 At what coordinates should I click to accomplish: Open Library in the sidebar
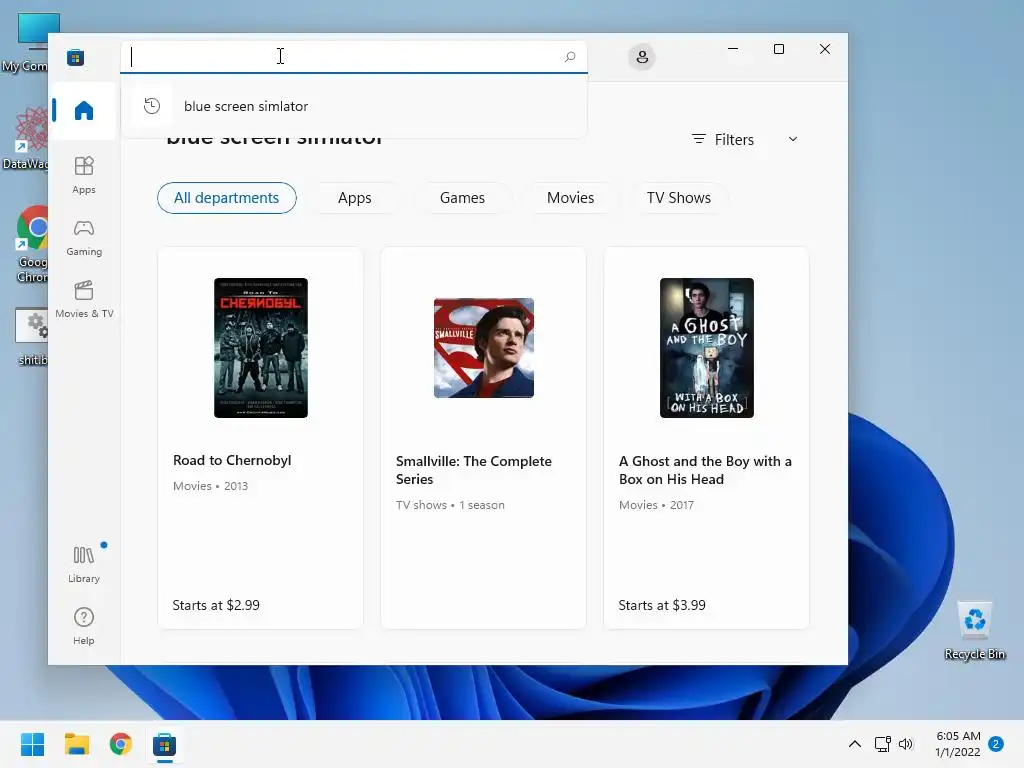(x=84, y=564)
